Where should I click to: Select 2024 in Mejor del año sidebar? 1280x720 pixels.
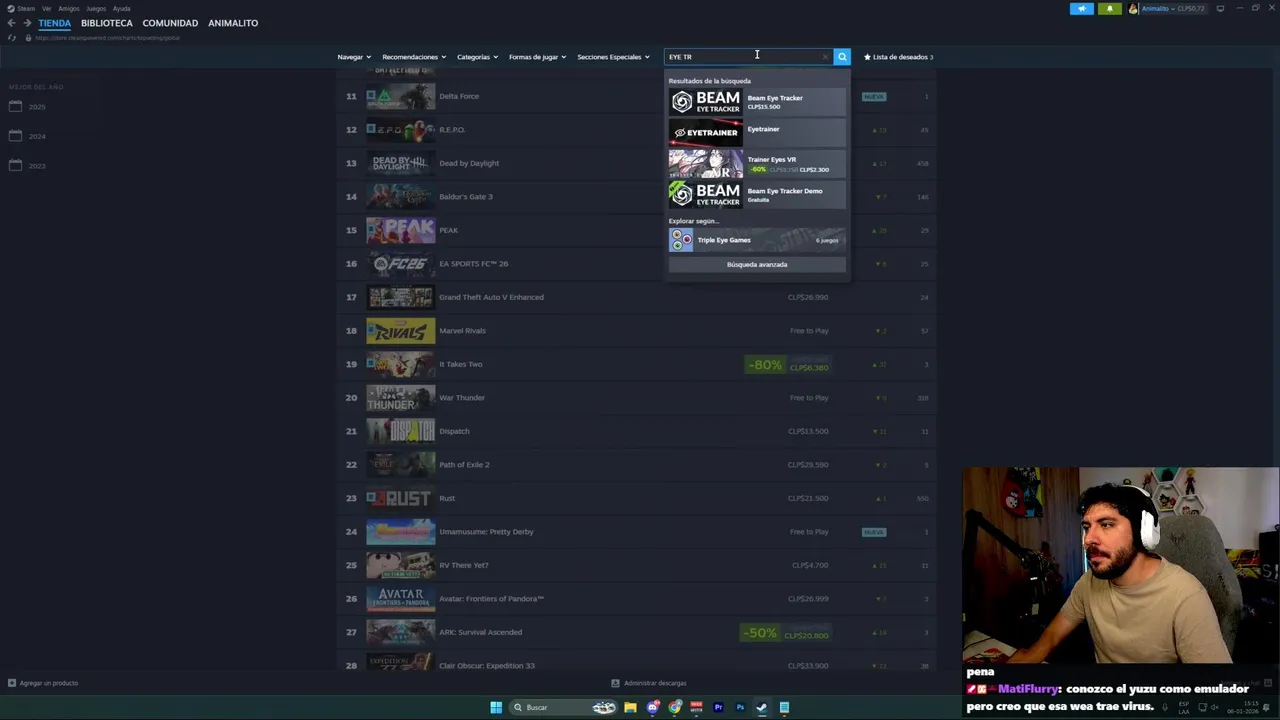(x=37, y=136)
